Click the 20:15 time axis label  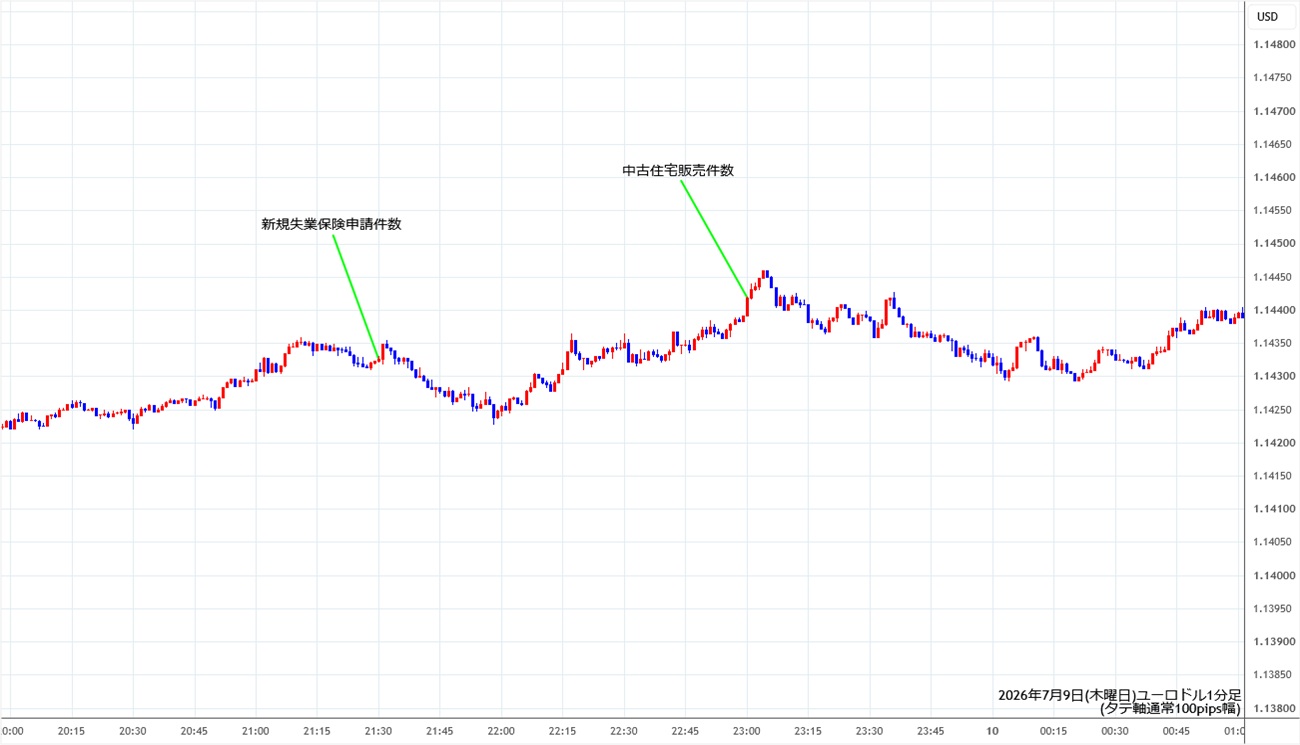click(x=72, y=731)
